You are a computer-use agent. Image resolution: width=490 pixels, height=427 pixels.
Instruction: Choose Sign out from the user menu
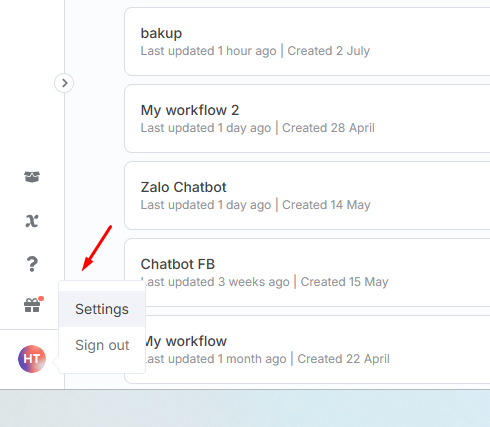pos(102,345)
